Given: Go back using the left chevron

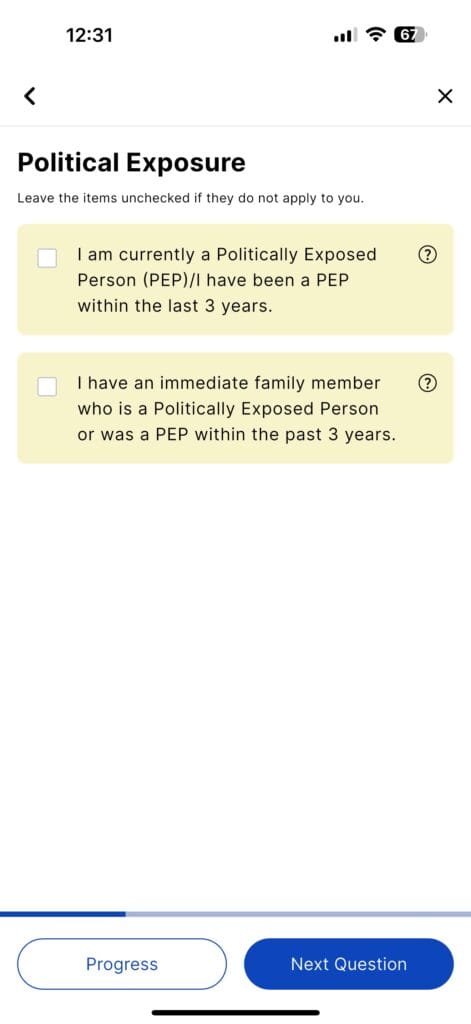Looking at the screenshot, I should 29,96.
